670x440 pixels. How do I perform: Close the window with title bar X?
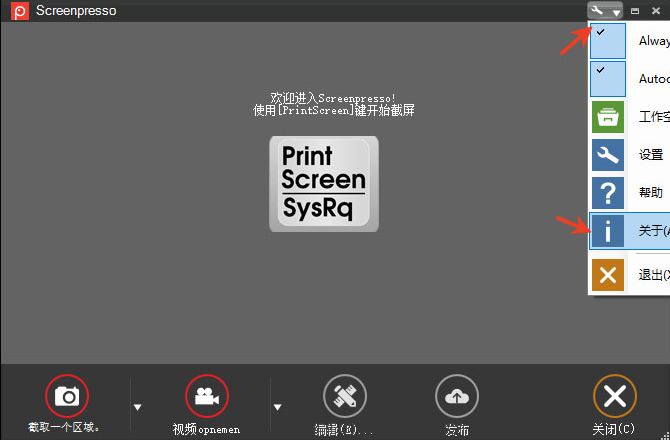[x=656, y=11]
